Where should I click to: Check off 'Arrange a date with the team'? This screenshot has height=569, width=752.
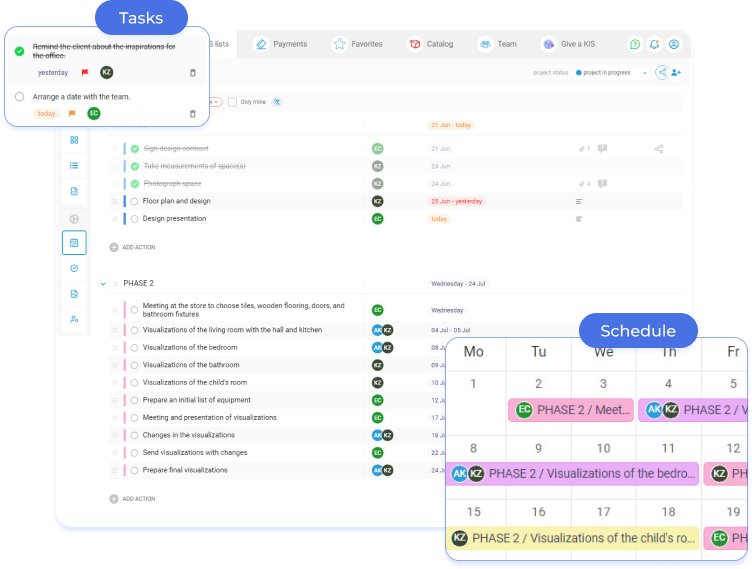[x=19, y=97]
